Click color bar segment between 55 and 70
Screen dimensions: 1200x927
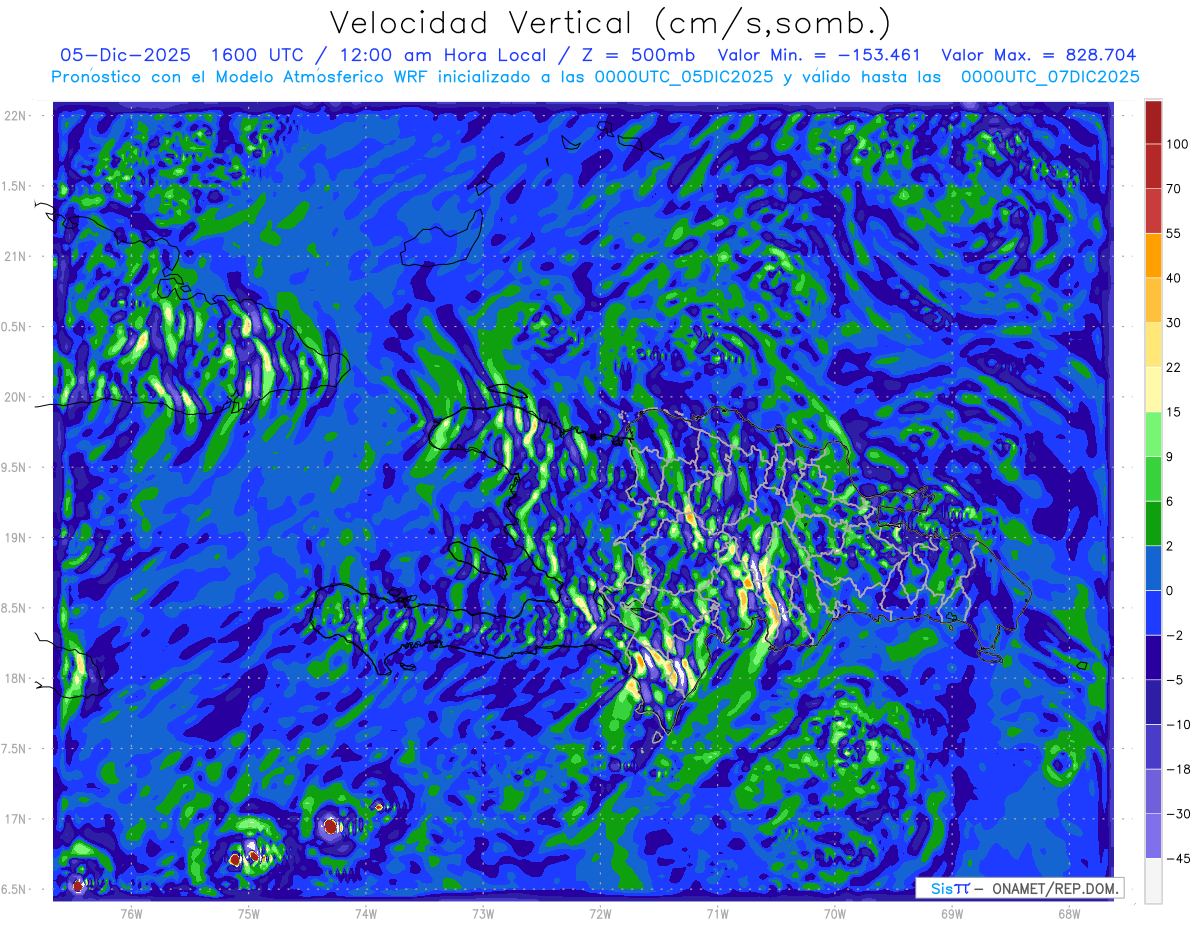coord(1152,211)
